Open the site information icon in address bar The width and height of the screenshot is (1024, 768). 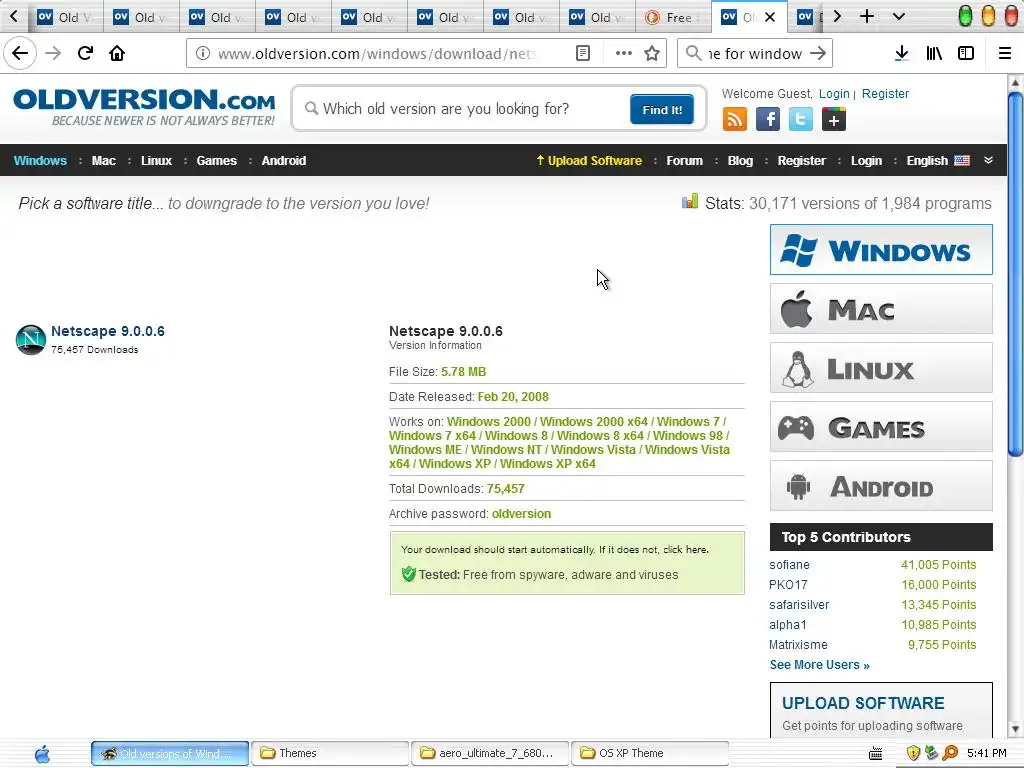(x=202, y=54)
